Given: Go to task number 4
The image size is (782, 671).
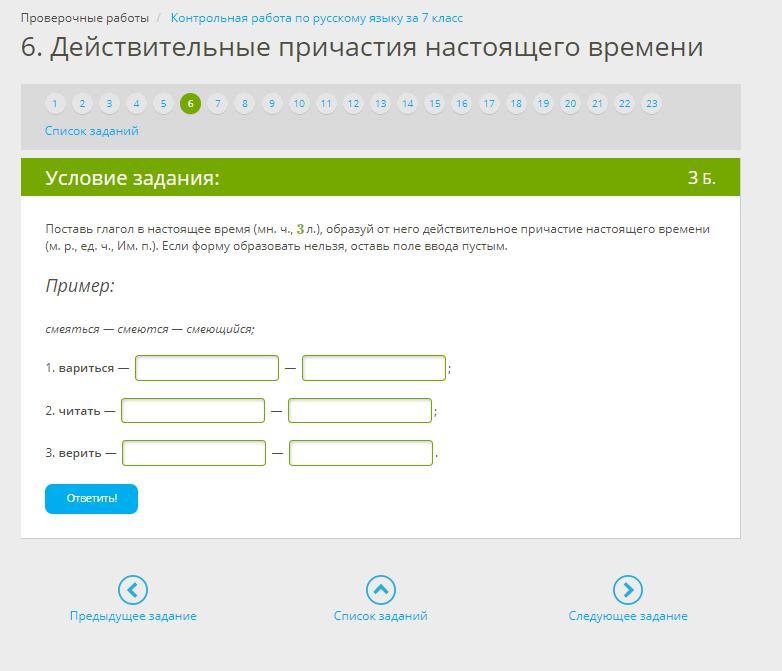Looking at the screenshot, I should (136, 104).
